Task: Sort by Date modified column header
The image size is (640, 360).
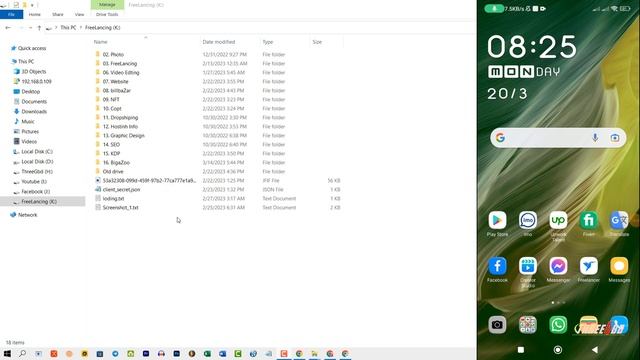Action: pyautogui.click(x=219, y=42)
